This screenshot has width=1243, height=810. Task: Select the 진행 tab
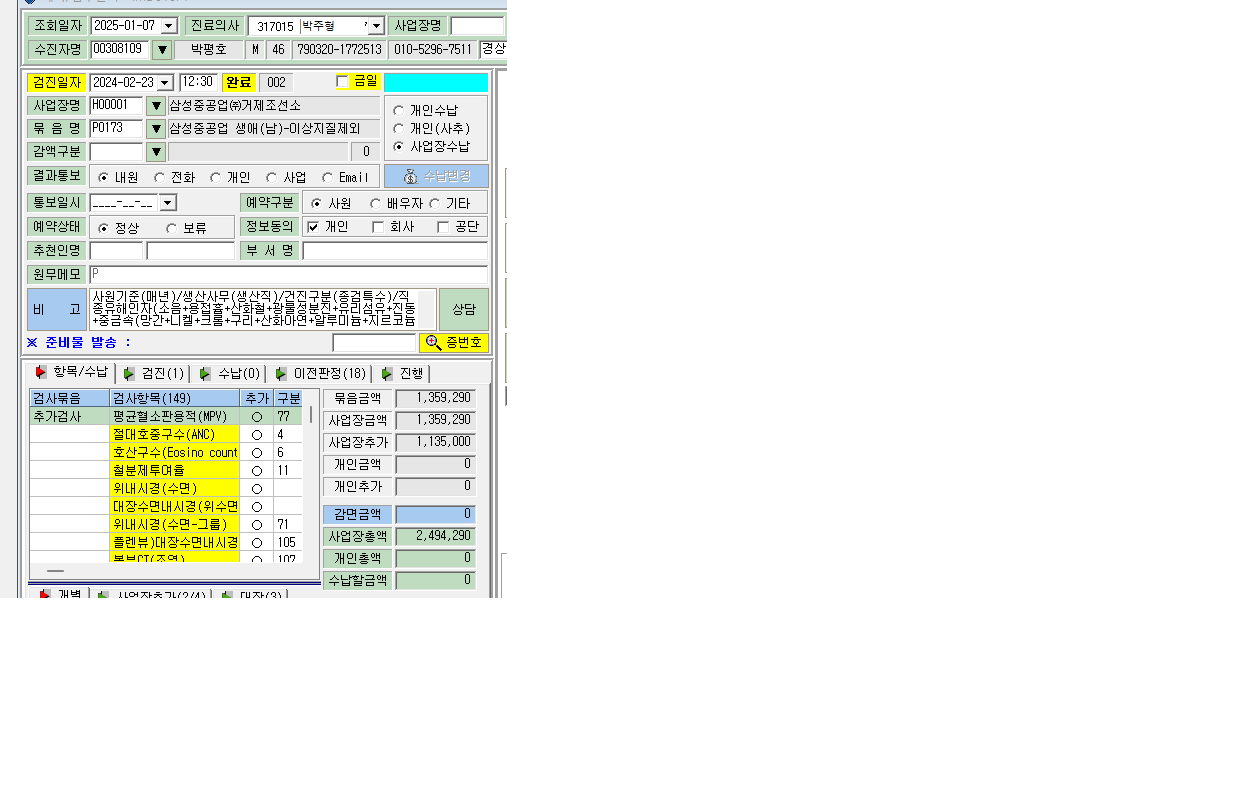[403, 374]
